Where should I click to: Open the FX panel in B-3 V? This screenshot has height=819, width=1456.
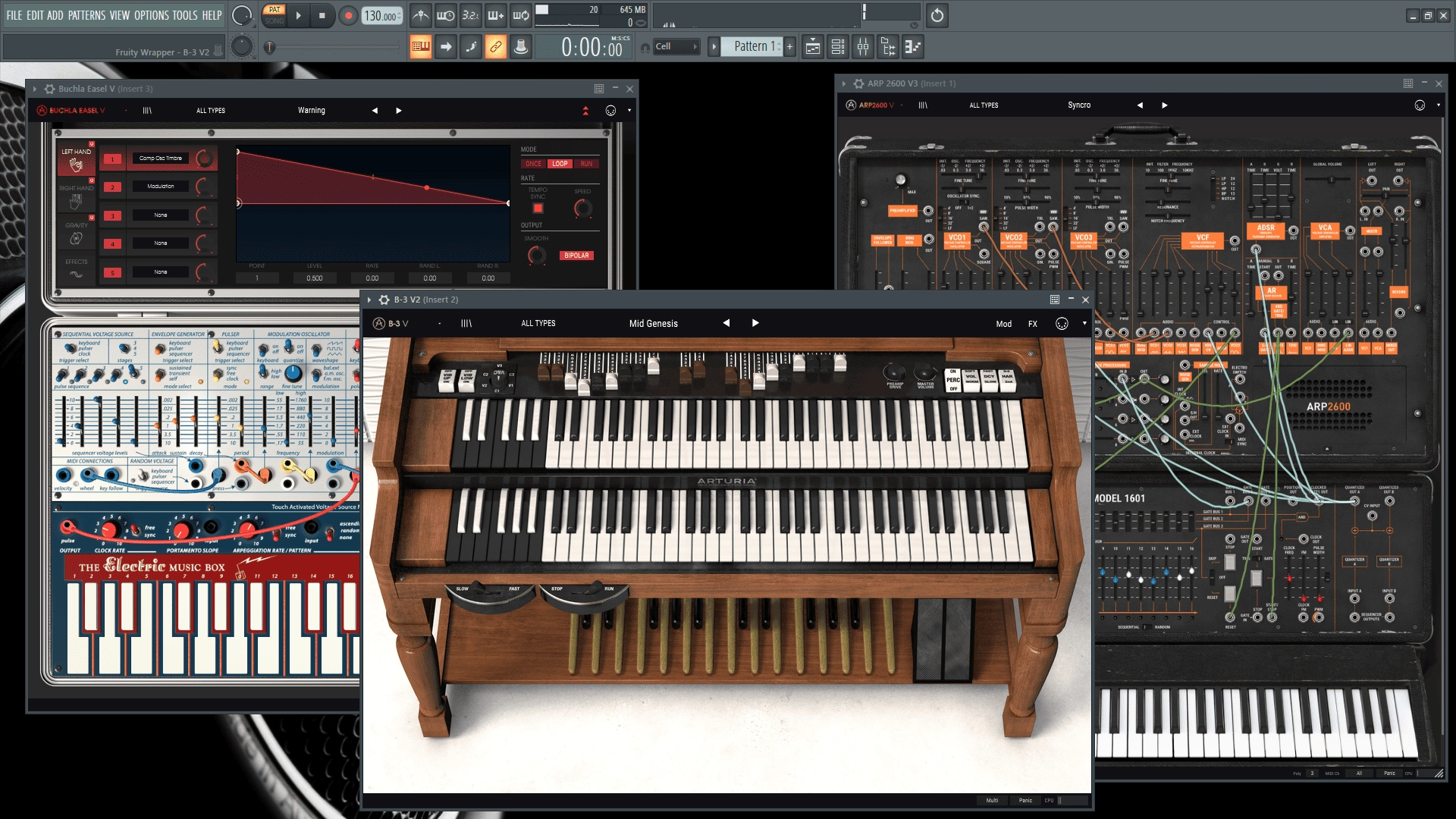click(x=1033, y=324)
